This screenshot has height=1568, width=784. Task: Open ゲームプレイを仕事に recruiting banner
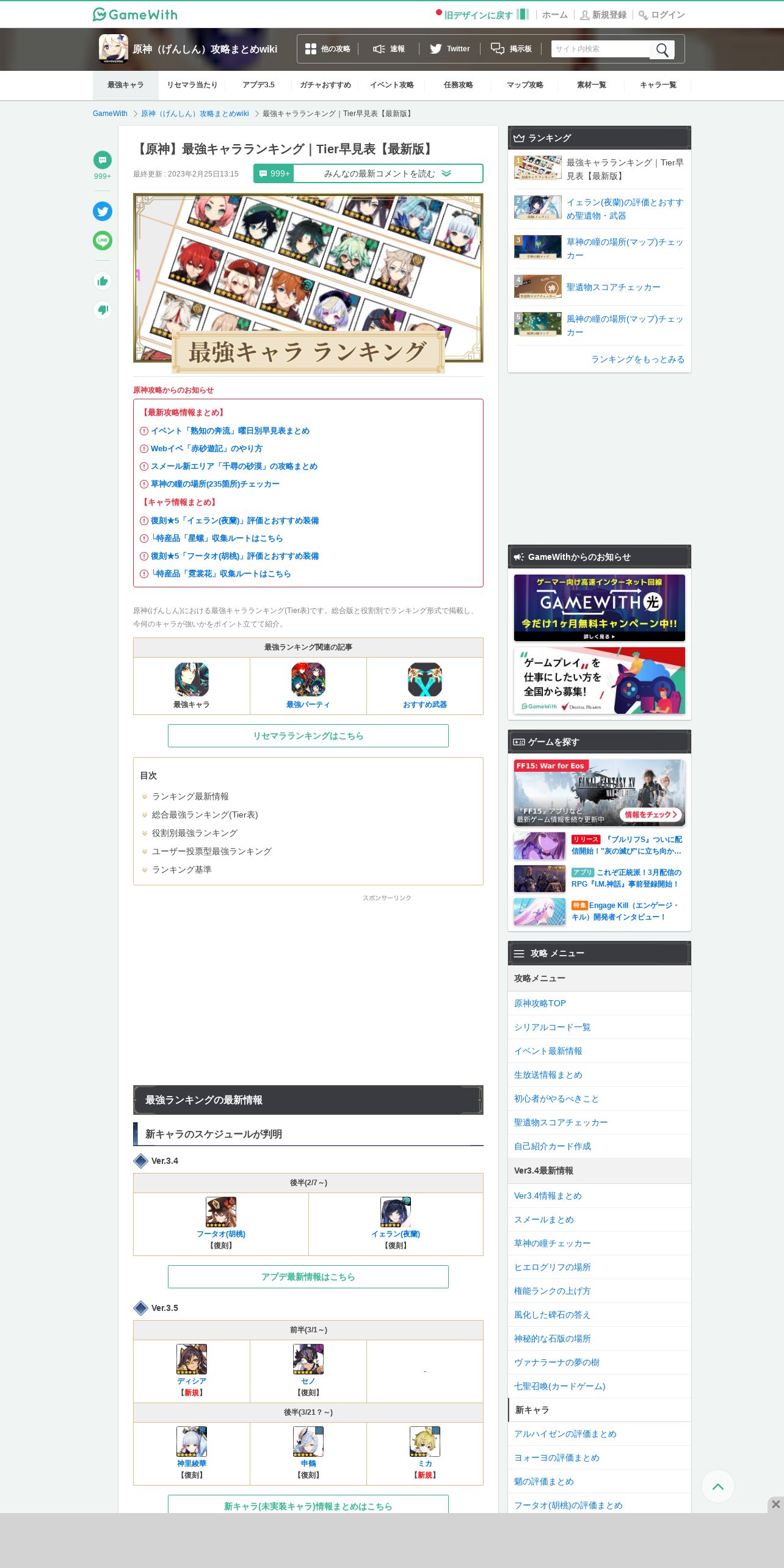pos(600,680)
